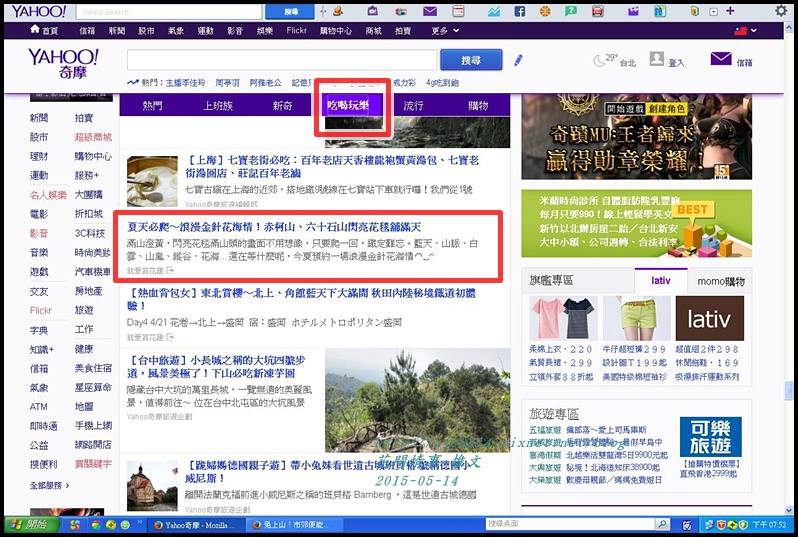Image resolution: width=798 pixels, height=537 pixels.
Task: Open the purple envelope mail icon in the Yahoo toolbar
Action: coord(430,11)
